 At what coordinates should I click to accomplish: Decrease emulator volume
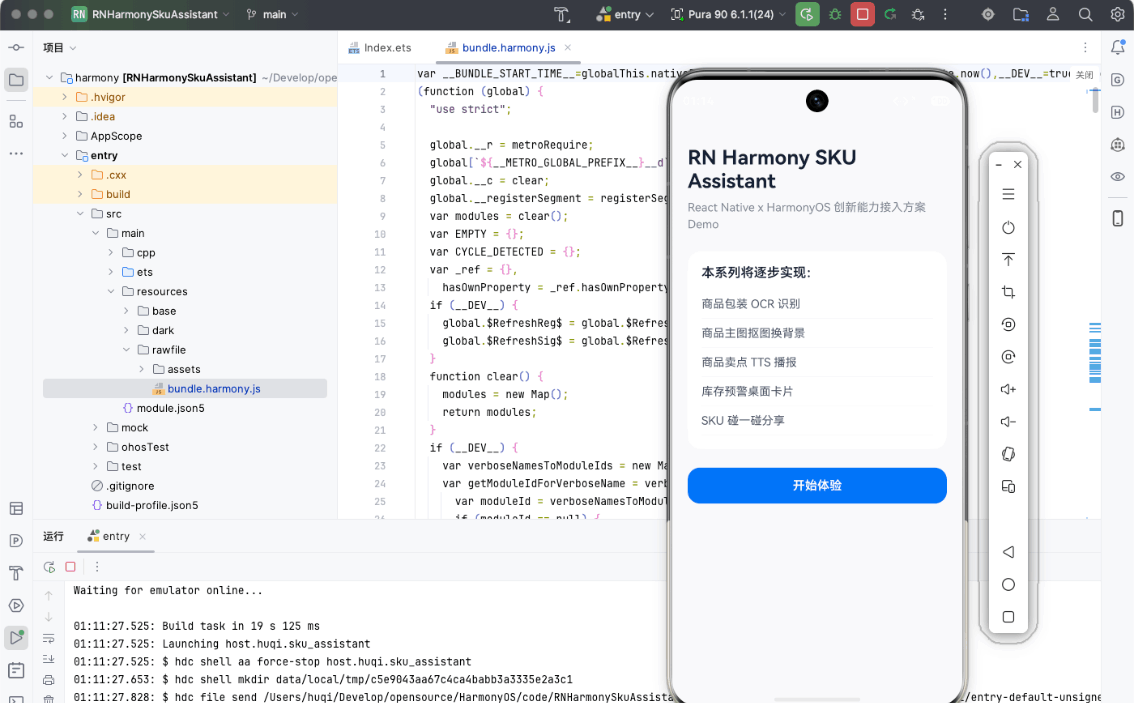[1008, 422]
